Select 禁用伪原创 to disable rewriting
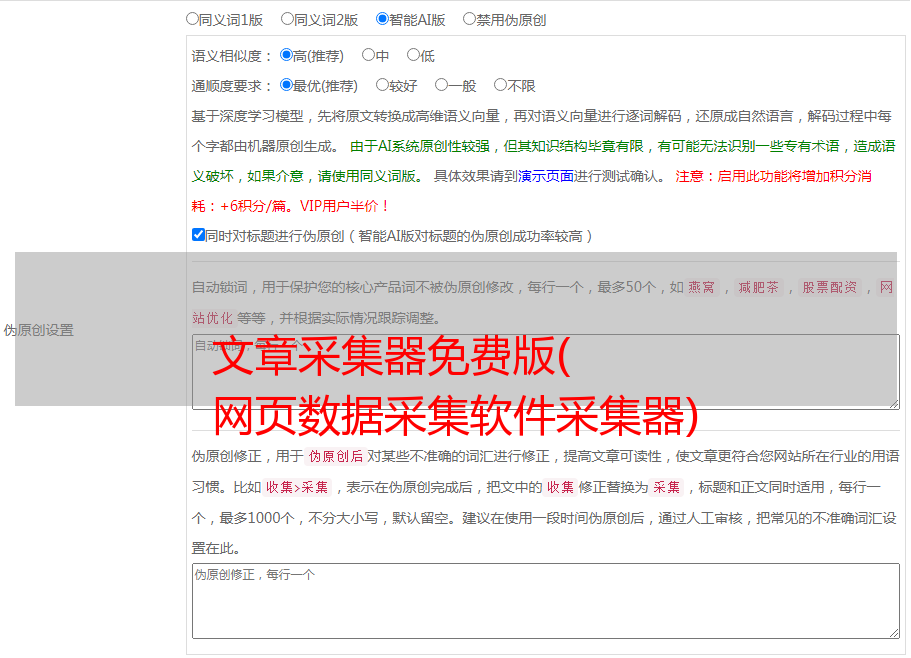 (469, 19)
